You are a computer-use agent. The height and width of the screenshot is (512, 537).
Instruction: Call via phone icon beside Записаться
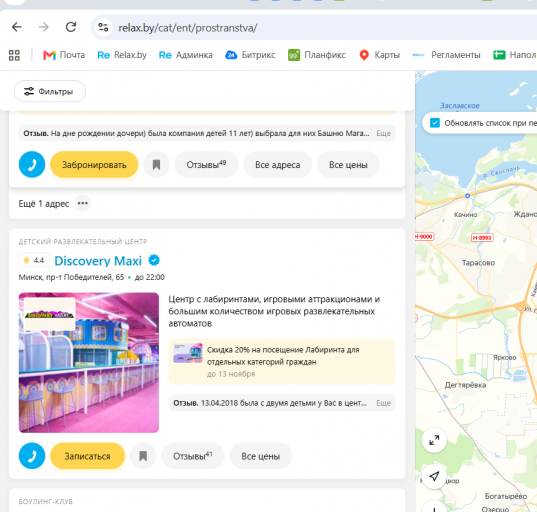pyautogui.click(x=32, y=456)
